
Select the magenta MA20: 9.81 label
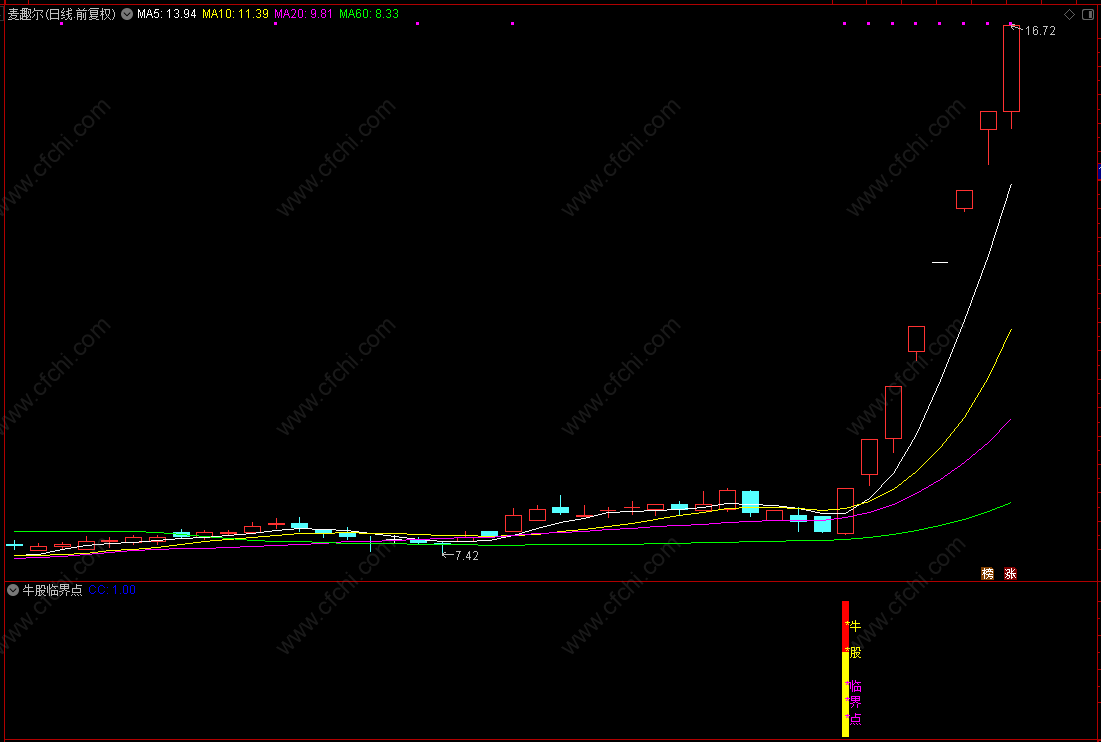click(303, 13)
